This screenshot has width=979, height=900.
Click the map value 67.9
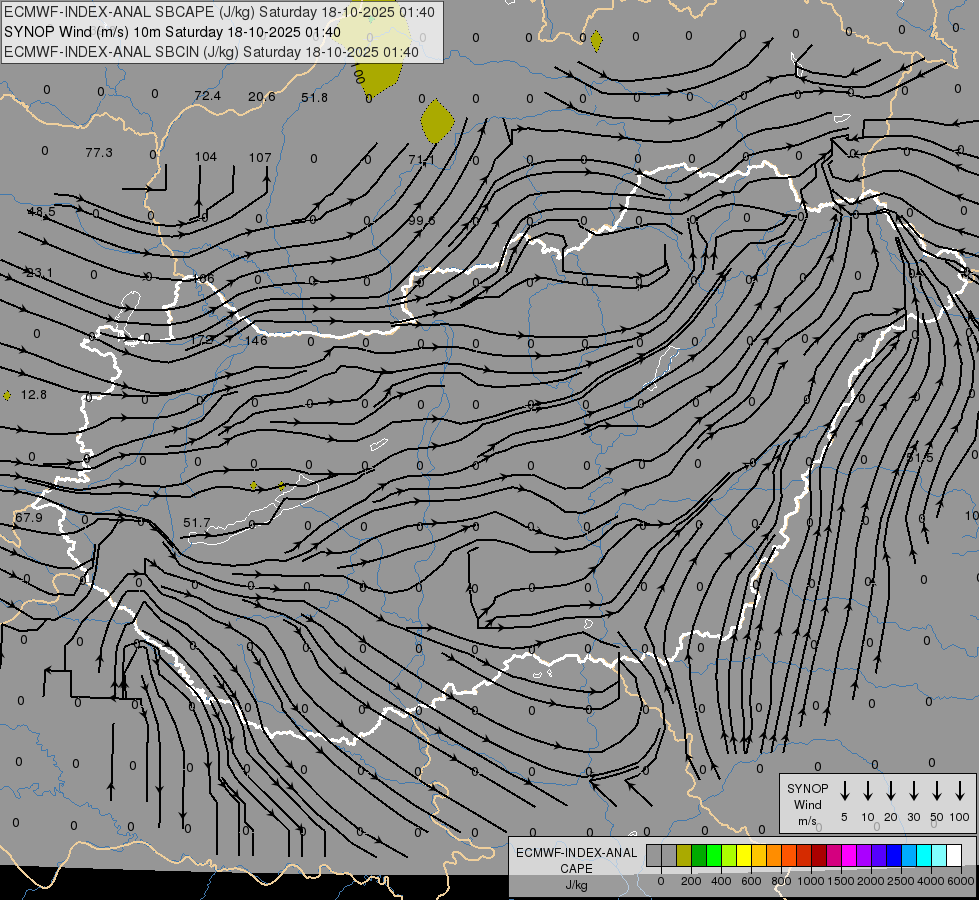29,518
